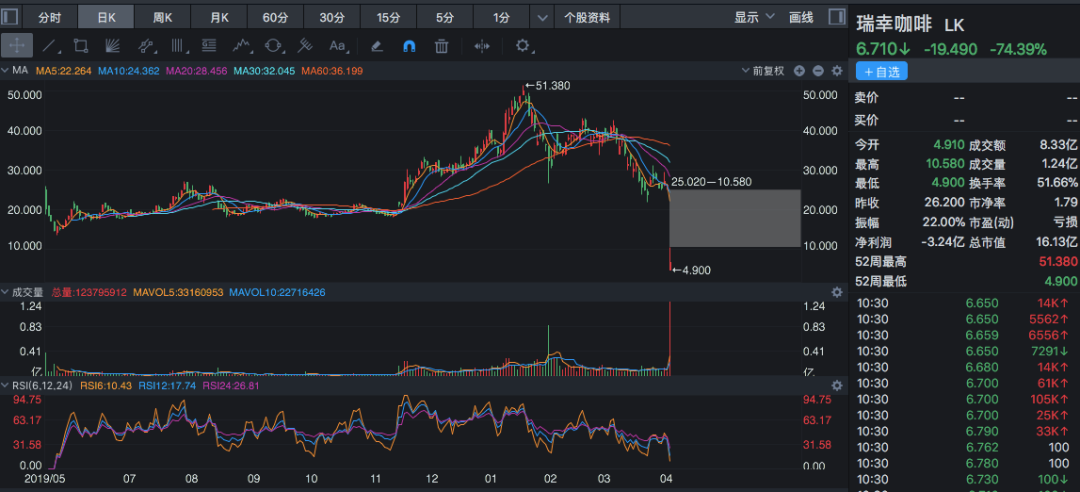Expand more time period options chevron

point(543,17)
